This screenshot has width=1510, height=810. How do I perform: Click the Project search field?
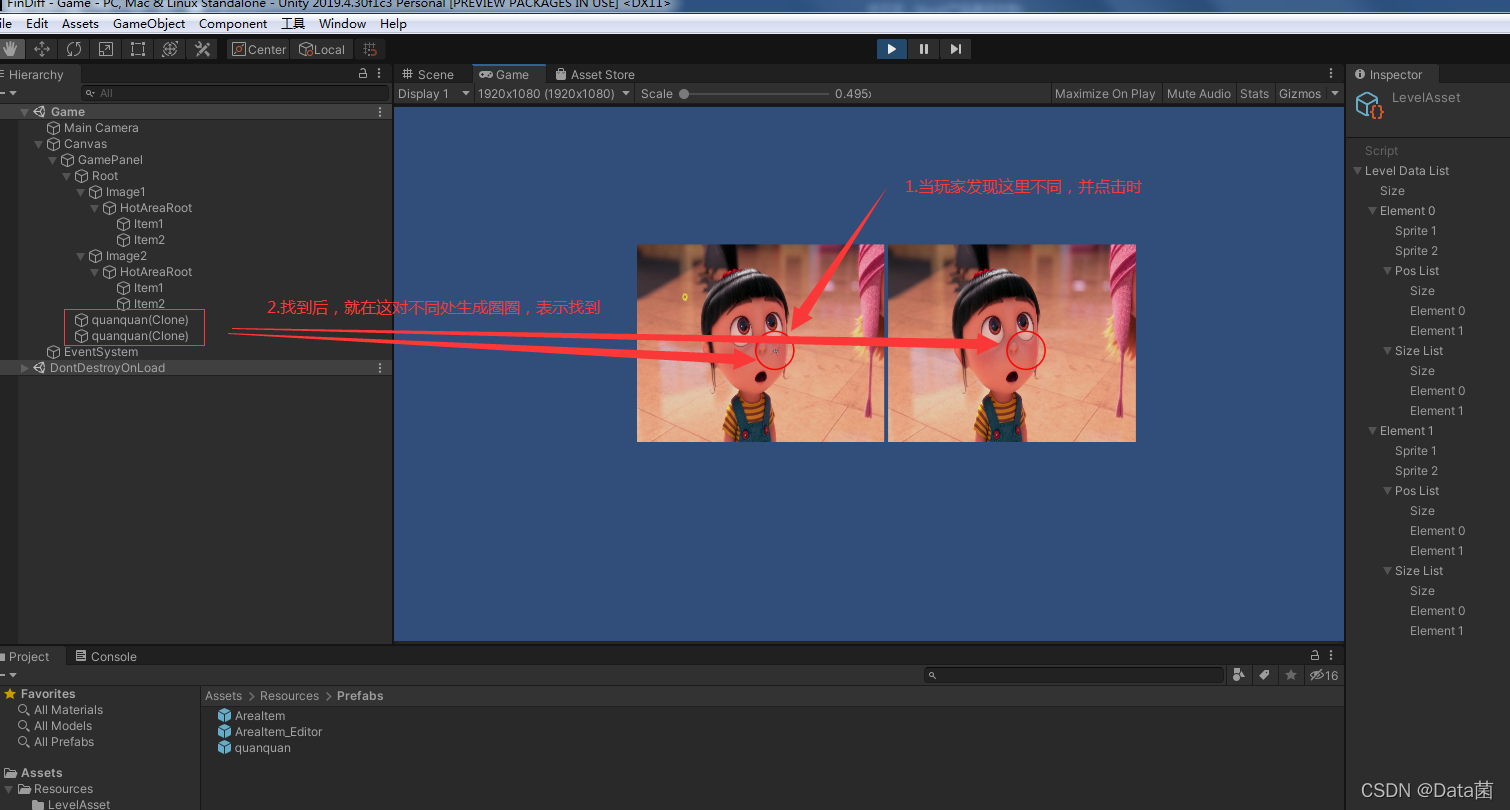[1074, 675]
